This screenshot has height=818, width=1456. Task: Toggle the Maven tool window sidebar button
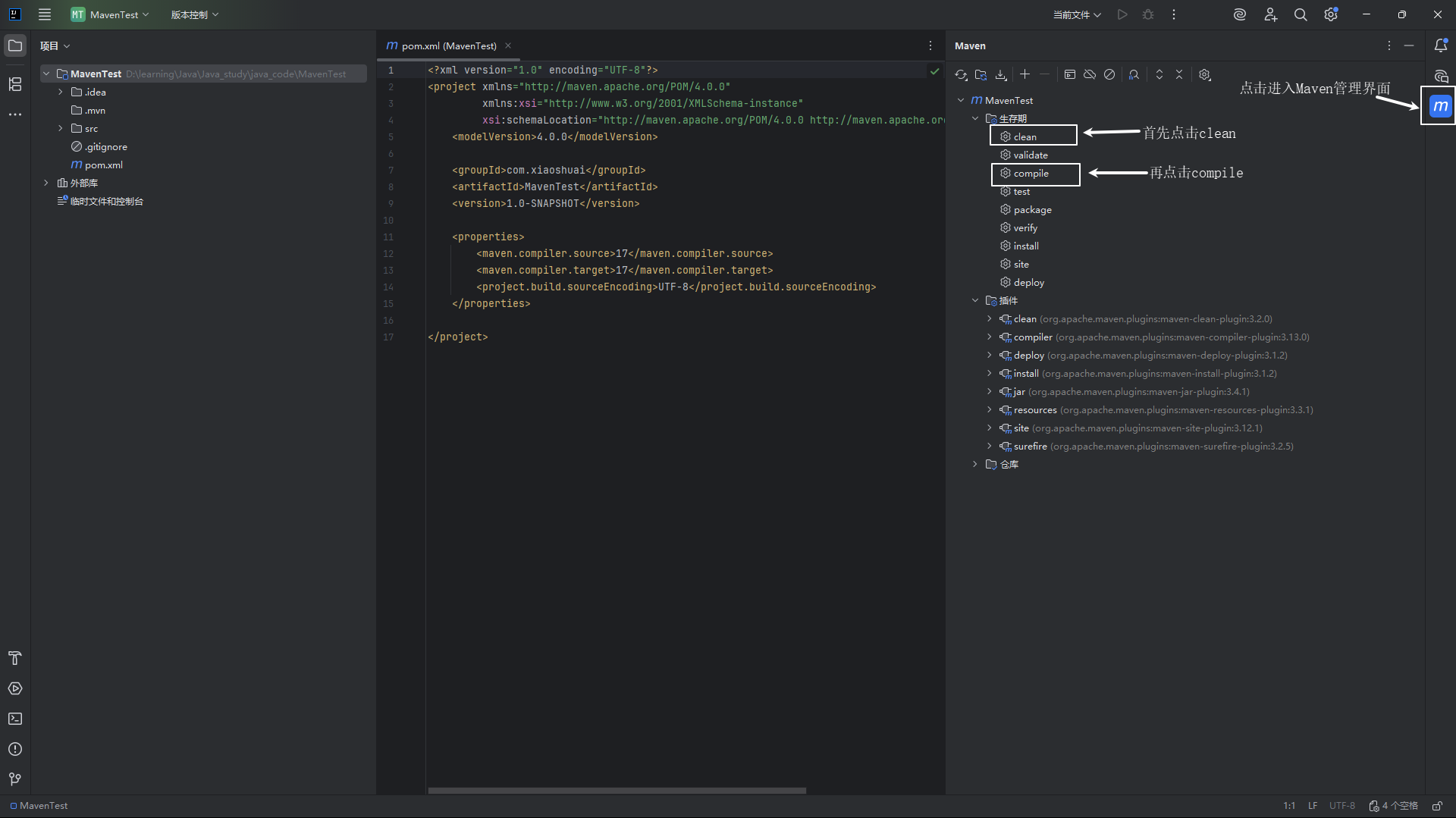click(x=1440, y=107)
